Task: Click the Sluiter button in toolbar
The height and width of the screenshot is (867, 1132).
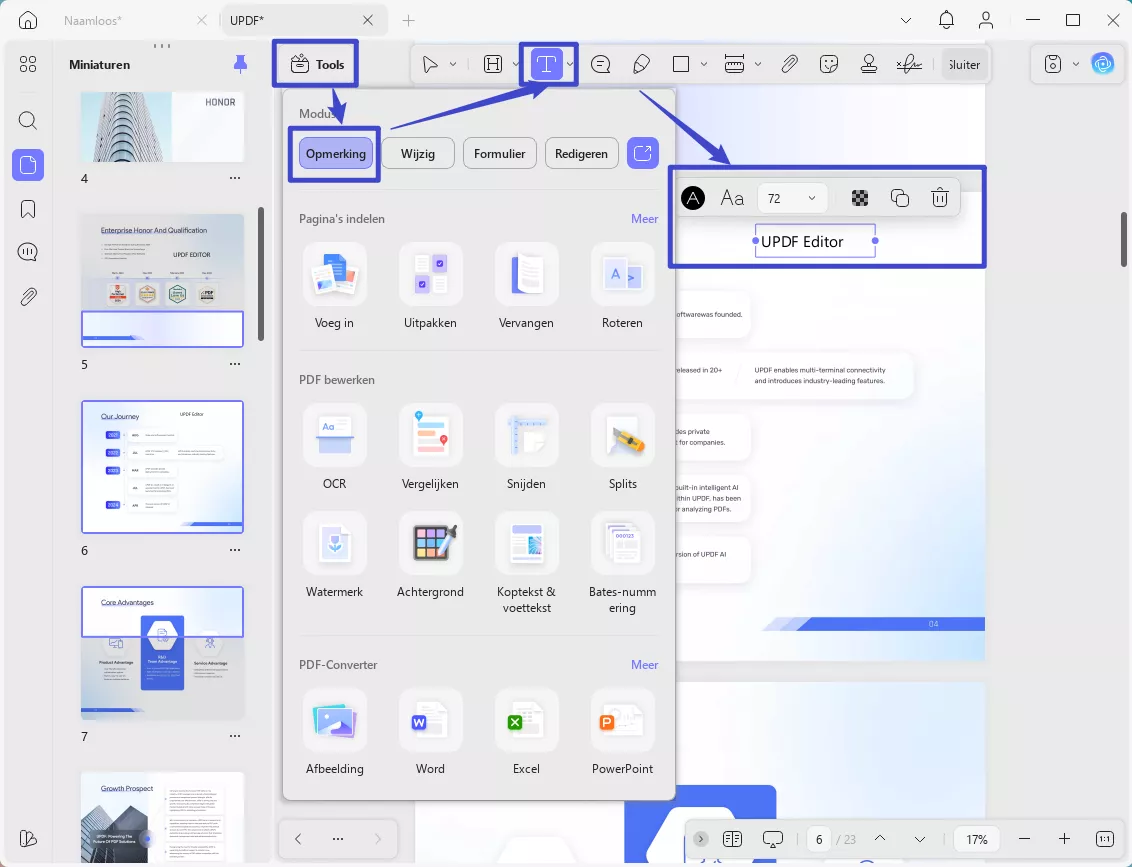Action: click(964, 64)
